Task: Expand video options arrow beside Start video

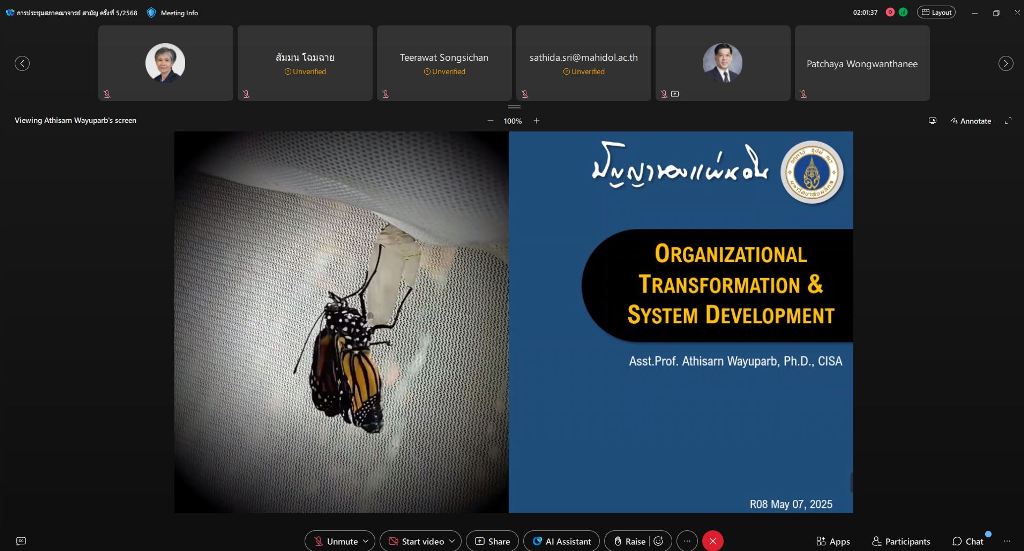Action: [x=453, y=541]
